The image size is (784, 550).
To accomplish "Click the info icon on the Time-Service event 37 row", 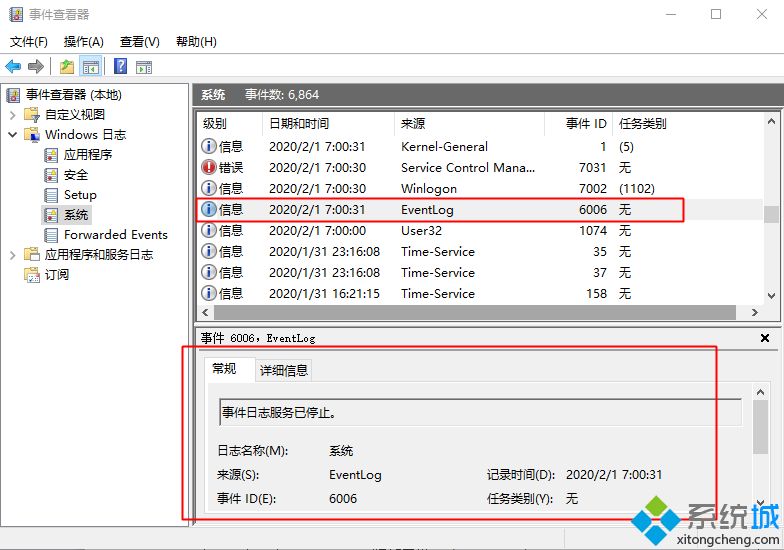I will click(x=208, y=272).
